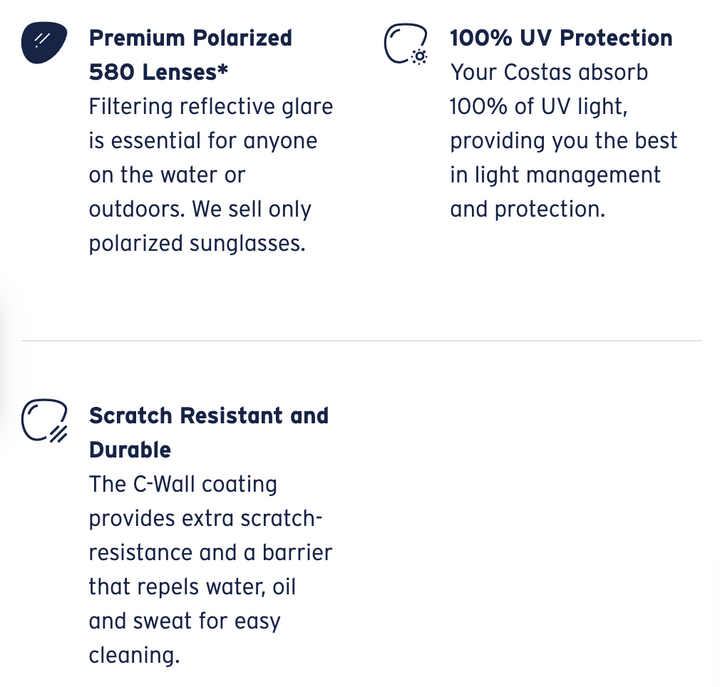This screenshot has height=687, width=720.
Task: Click the Scratch Resistant lens icon
Action: click(x=44, y=420)
